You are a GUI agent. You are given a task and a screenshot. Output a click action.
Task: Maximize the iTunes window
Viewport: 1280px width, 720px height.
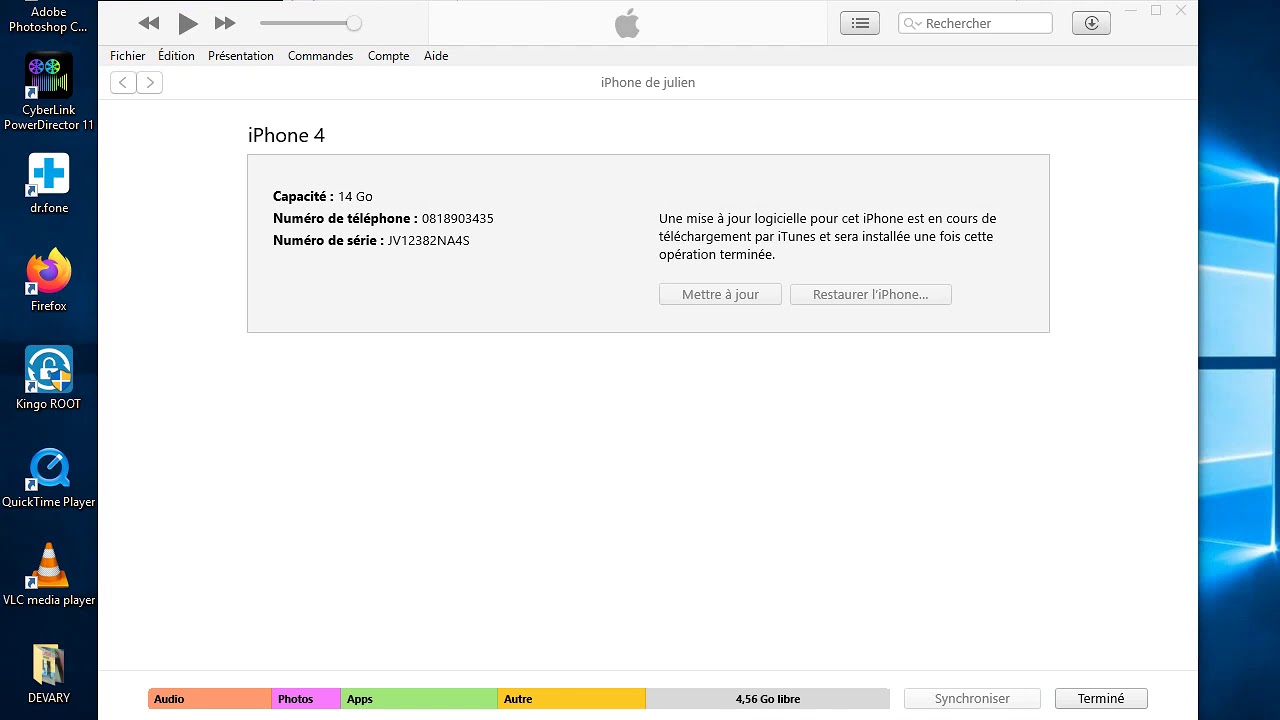[x=1156, y=10]
